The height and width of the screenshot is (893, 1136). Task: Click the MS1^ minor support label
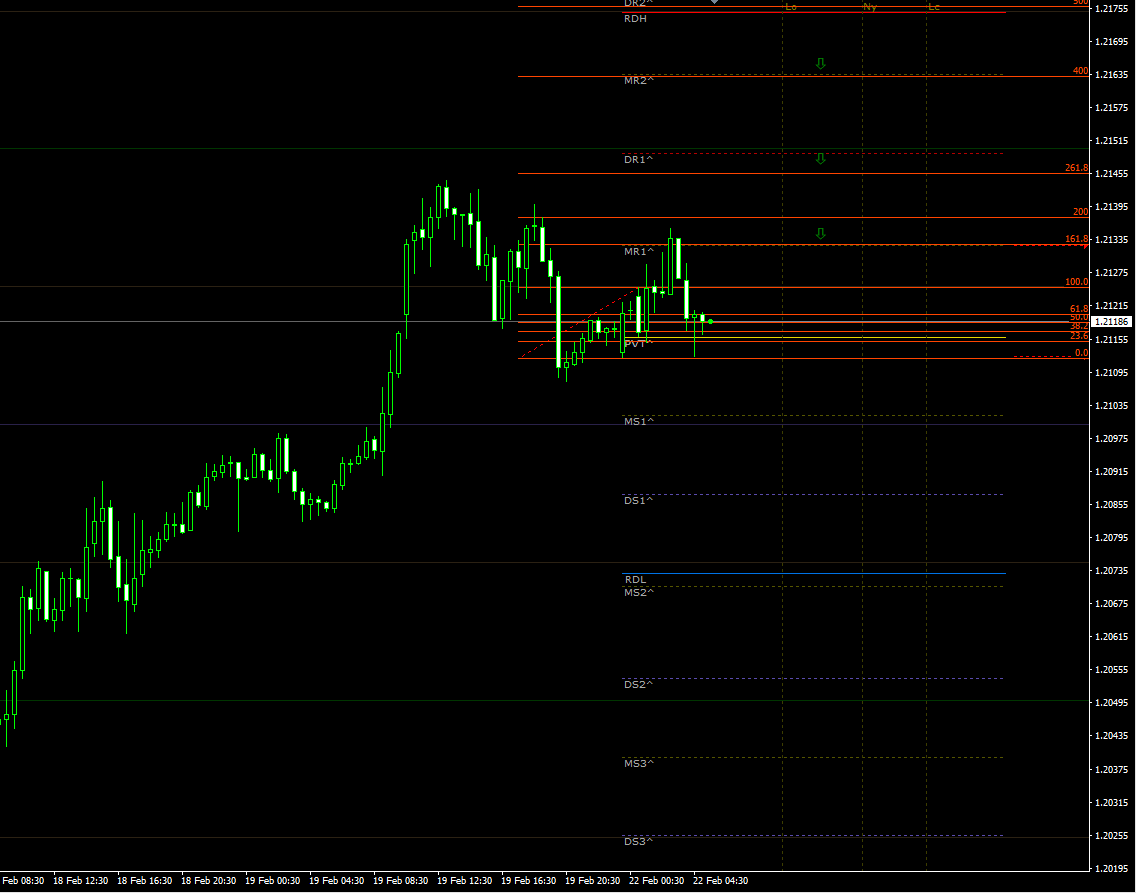(x=639, y=420)
